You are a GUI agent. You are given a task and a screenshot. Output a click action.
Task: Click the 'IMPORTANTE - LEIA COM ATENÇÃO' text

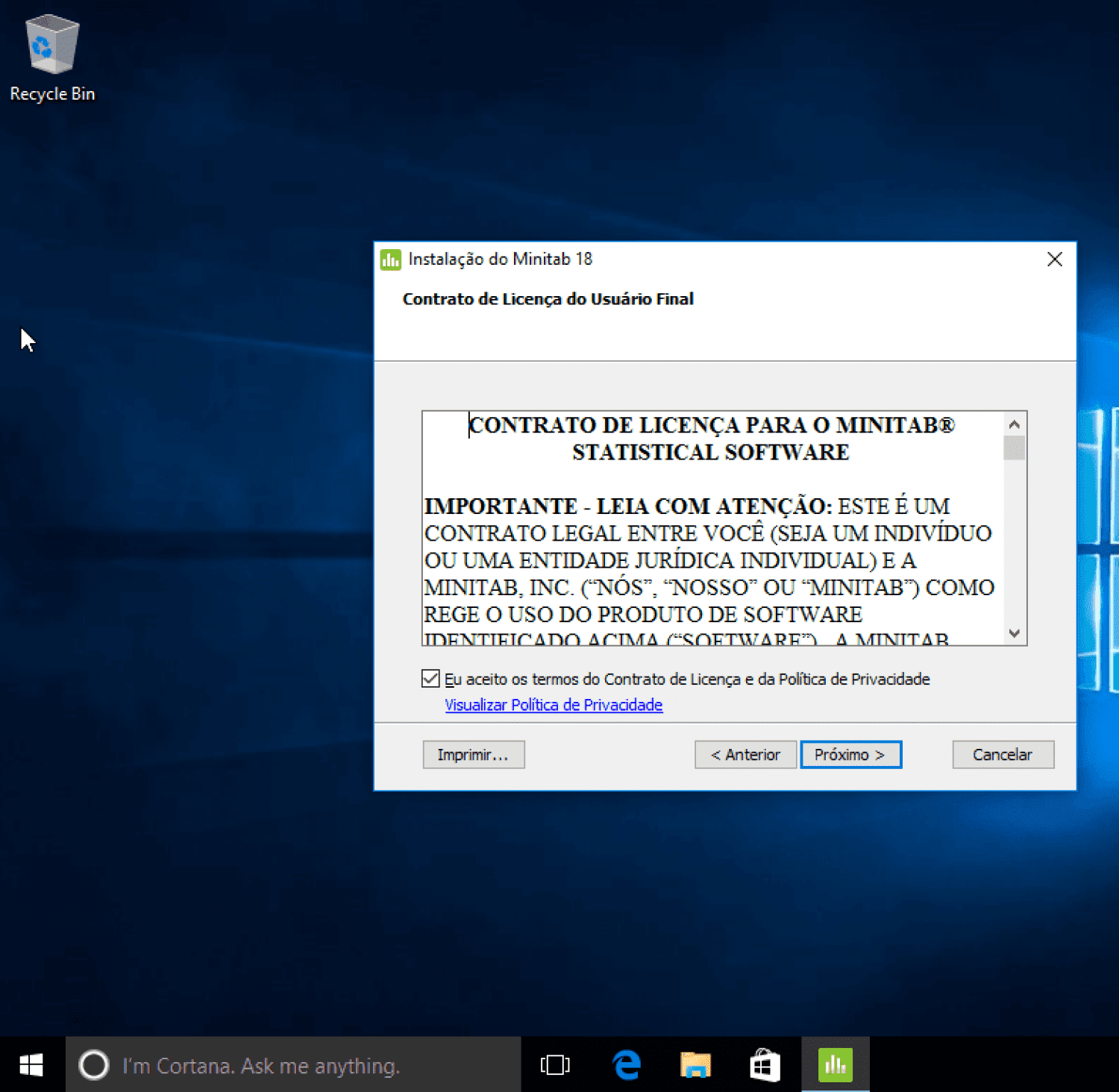pyautogui.click(x=628, y=506)
